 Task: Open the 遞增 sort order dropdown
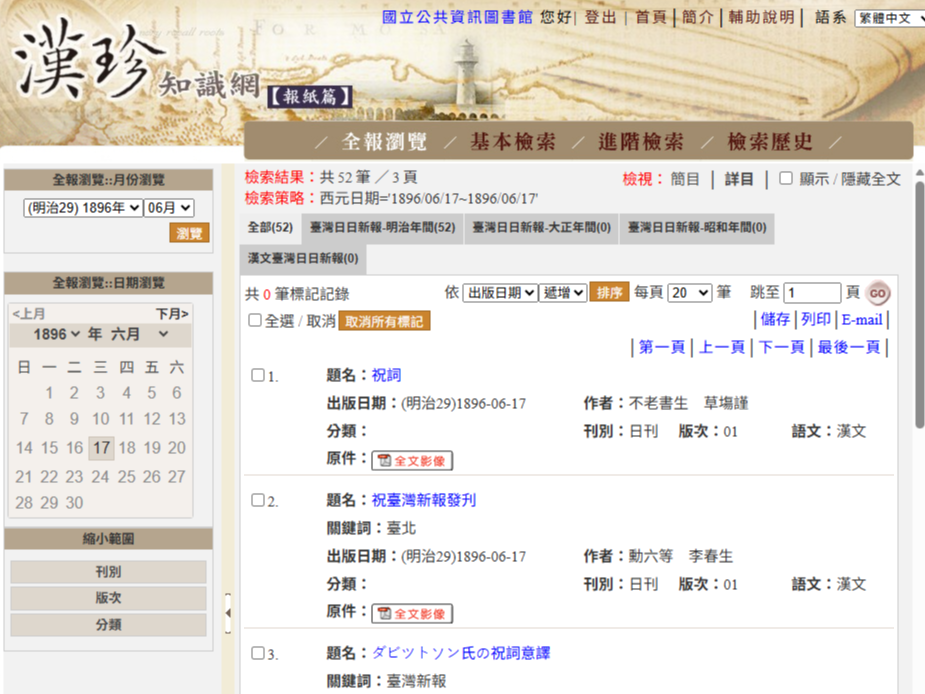point(563,293)
